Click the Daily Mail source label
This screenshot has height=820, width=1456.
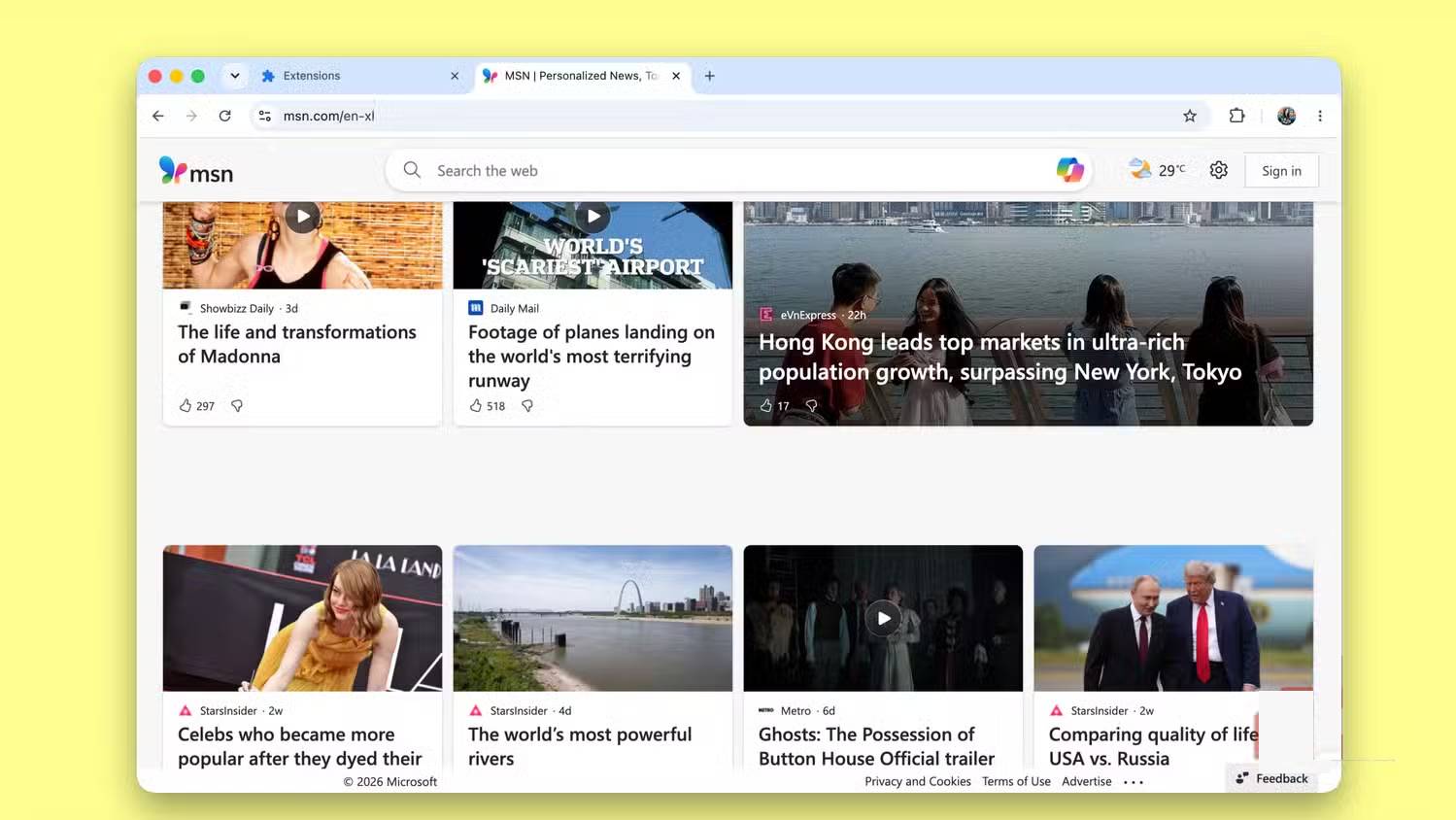[x=514, y=308]
